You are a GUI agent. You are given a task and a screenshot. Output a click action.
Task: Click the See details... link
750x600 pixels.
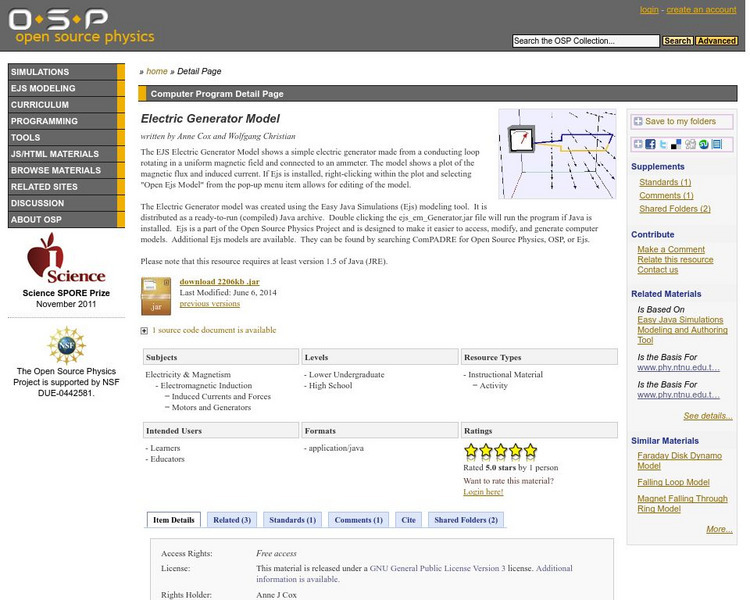[708, 416]
